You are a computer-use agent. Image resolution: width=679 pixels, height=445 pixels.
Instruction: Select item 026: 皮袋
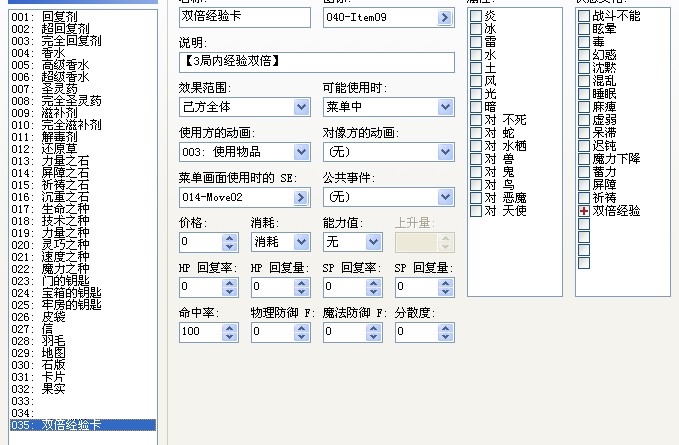click(x=83, y=317)
